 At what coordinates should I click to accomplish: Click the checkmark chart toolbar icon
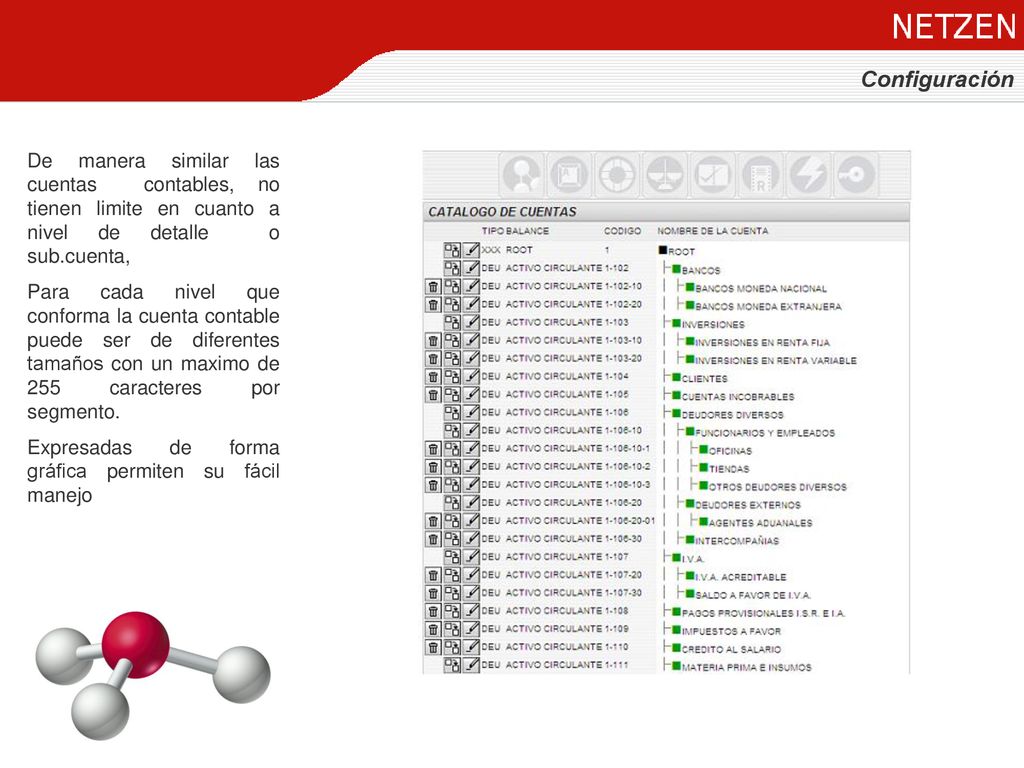(x=712, y=174)
